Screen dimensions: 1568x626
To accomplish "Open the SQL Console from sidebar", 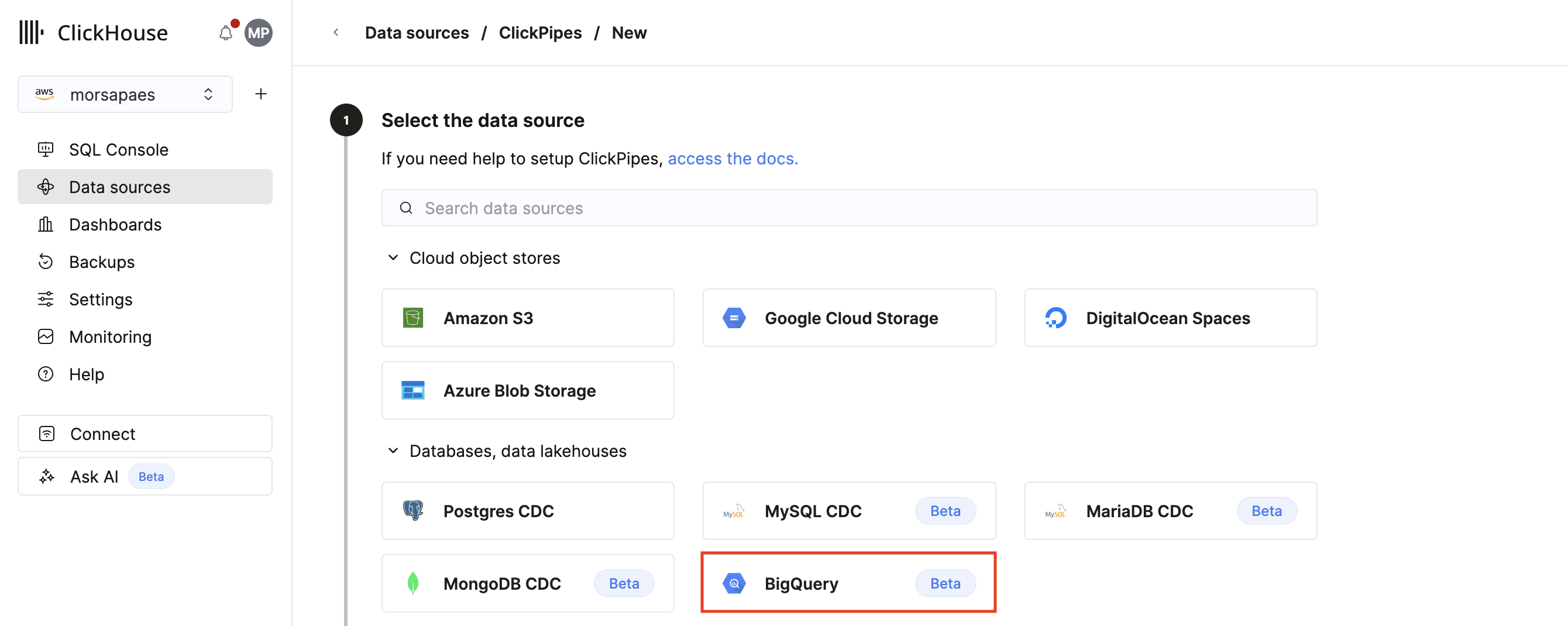I will [x=118, y=149].
